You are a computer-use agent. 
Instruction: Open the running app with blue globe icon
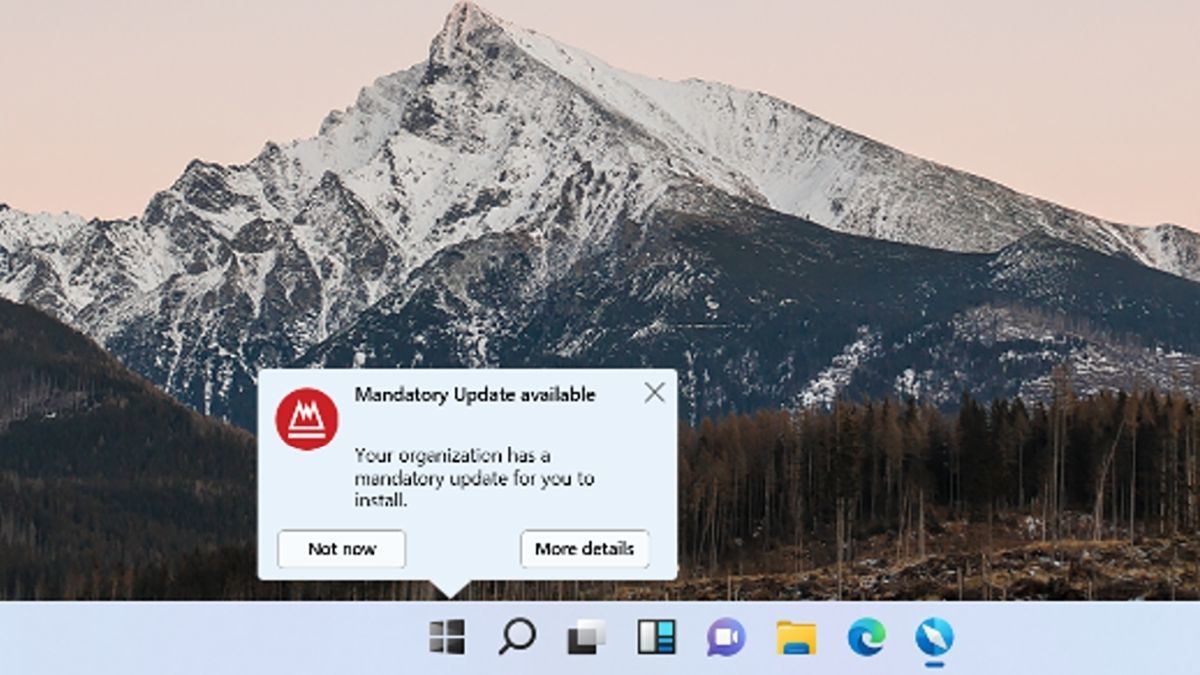[x=934, y=637]
